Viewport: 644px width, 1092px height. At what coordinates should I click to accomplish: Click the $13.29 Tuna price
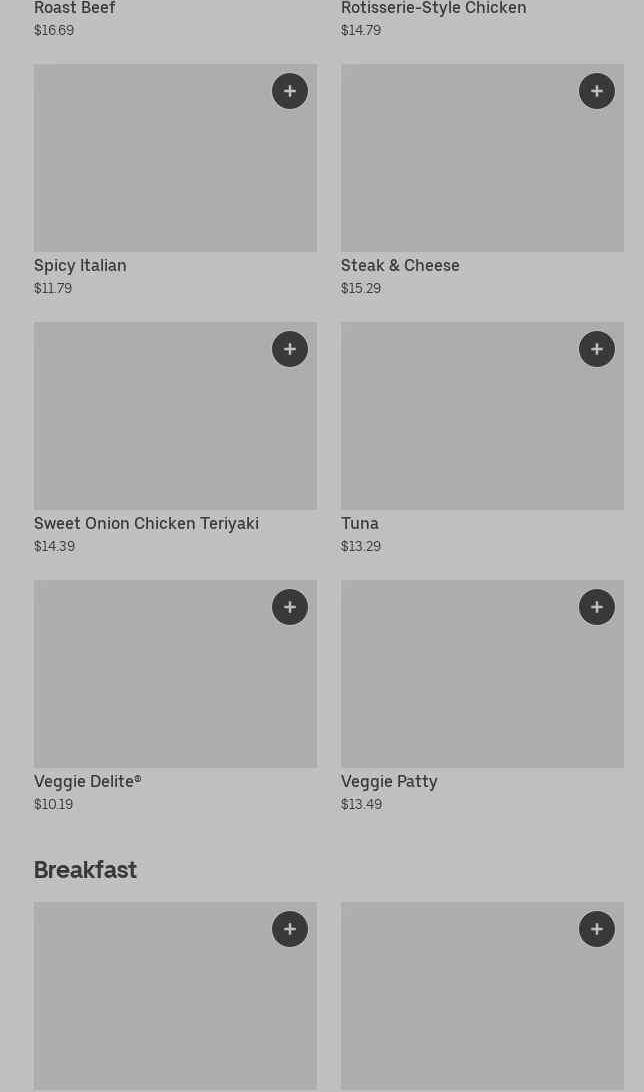(361, 546)
